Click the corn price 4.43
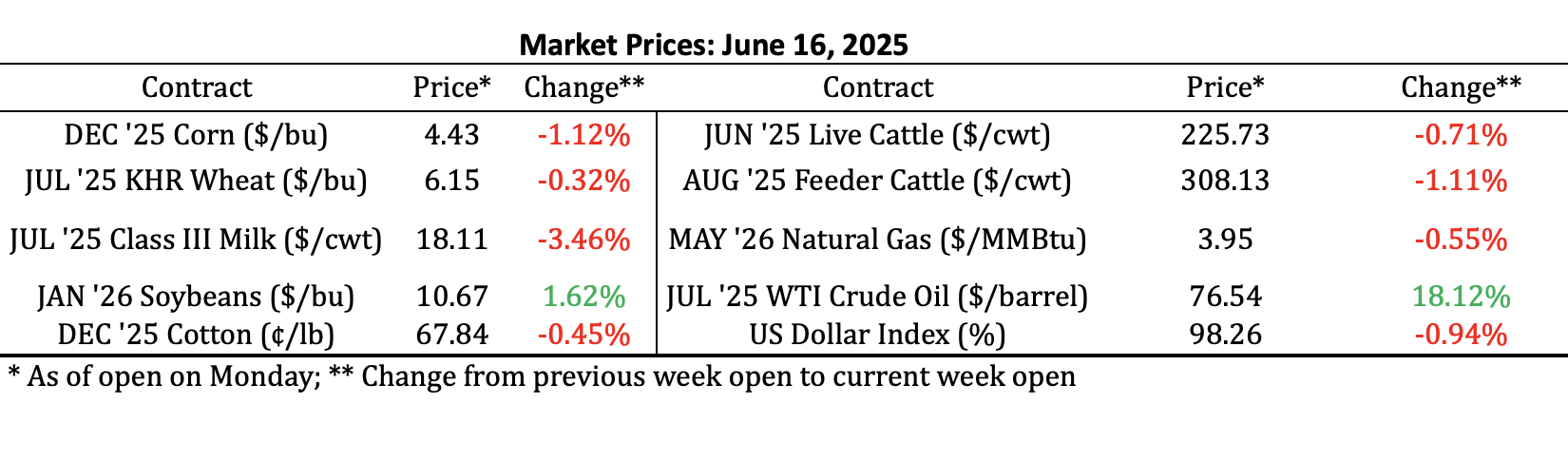This screenshot has height=462, width=1568. click(451, 135)
